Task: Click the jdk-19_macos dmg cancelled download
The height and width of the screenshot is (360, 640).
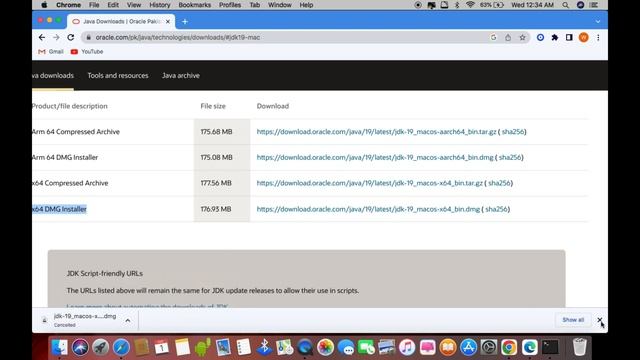Action: click(x=85, y=320)
